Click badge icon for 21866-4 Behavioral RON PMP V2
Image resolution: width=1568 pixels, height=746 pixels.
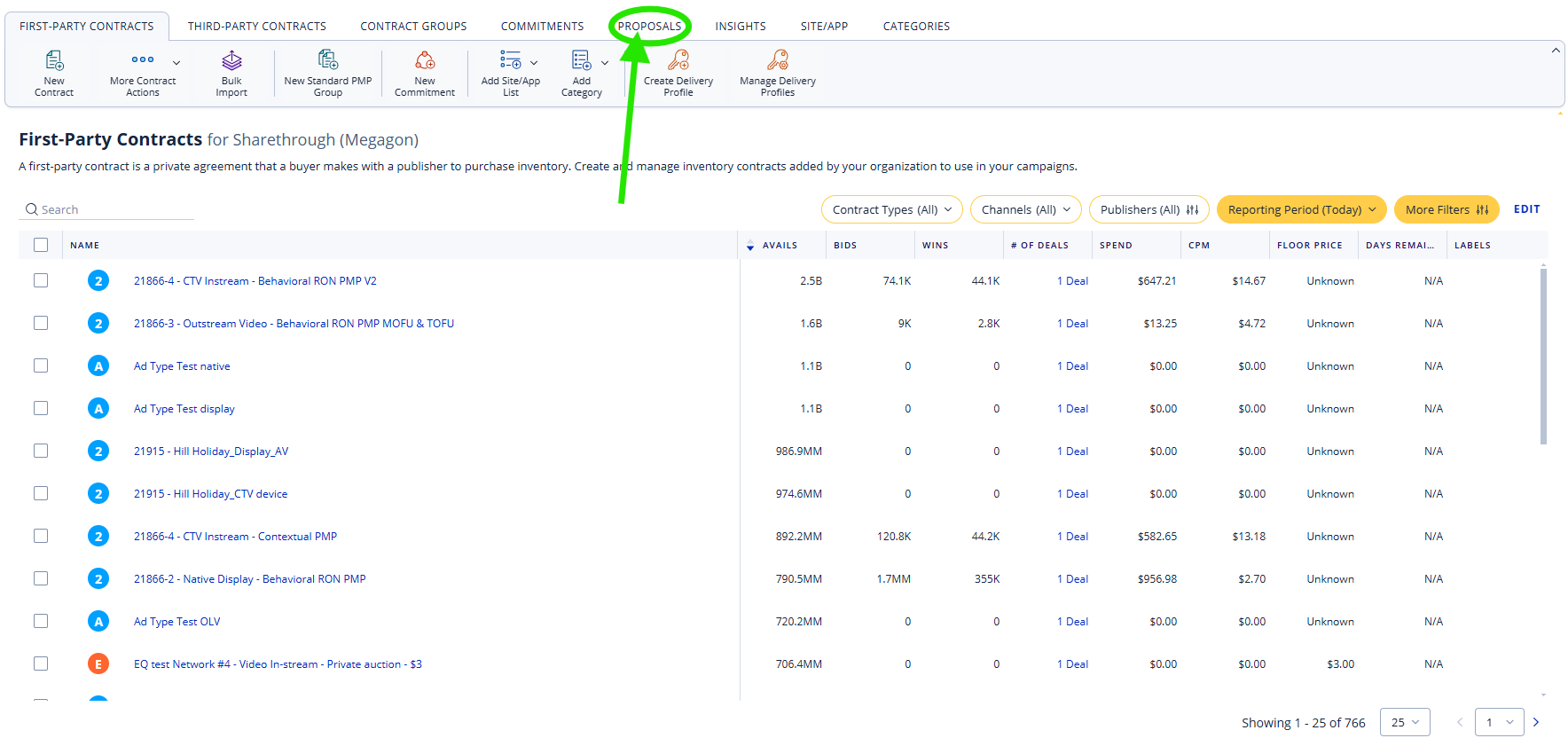tap(98, 280)
